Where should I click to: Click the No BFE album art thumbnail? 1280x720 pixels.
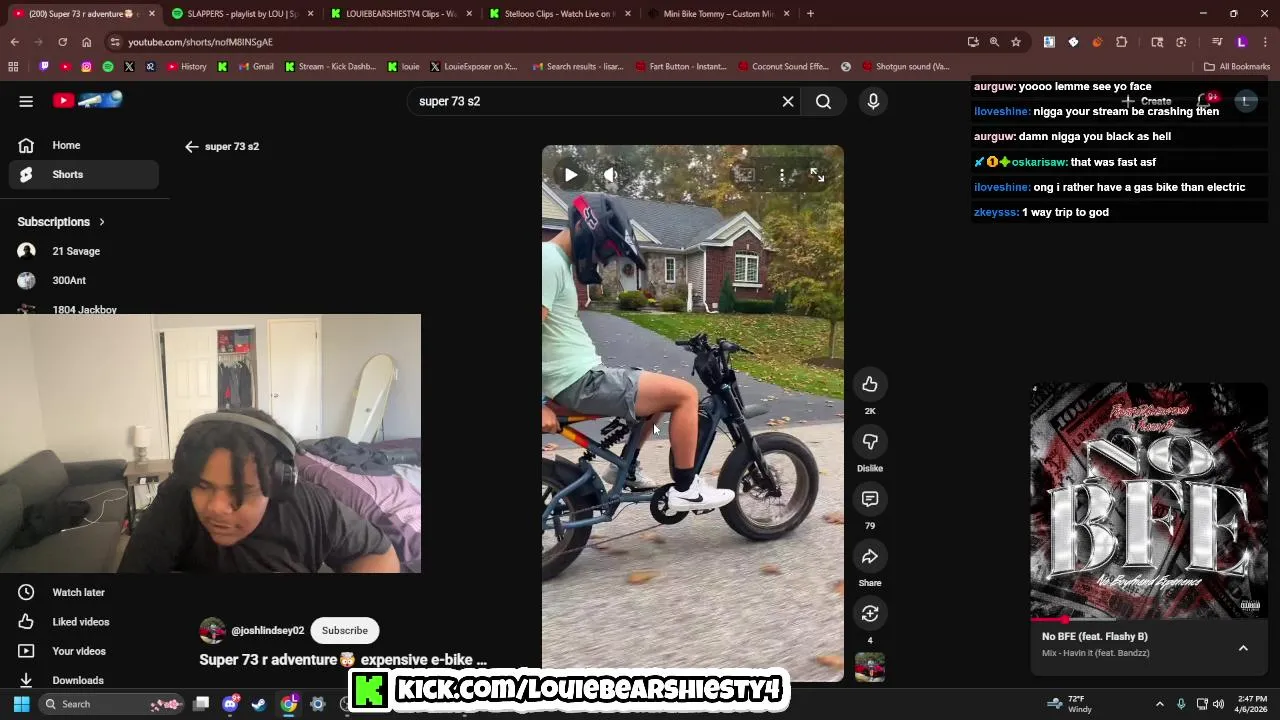(1149, 501)
